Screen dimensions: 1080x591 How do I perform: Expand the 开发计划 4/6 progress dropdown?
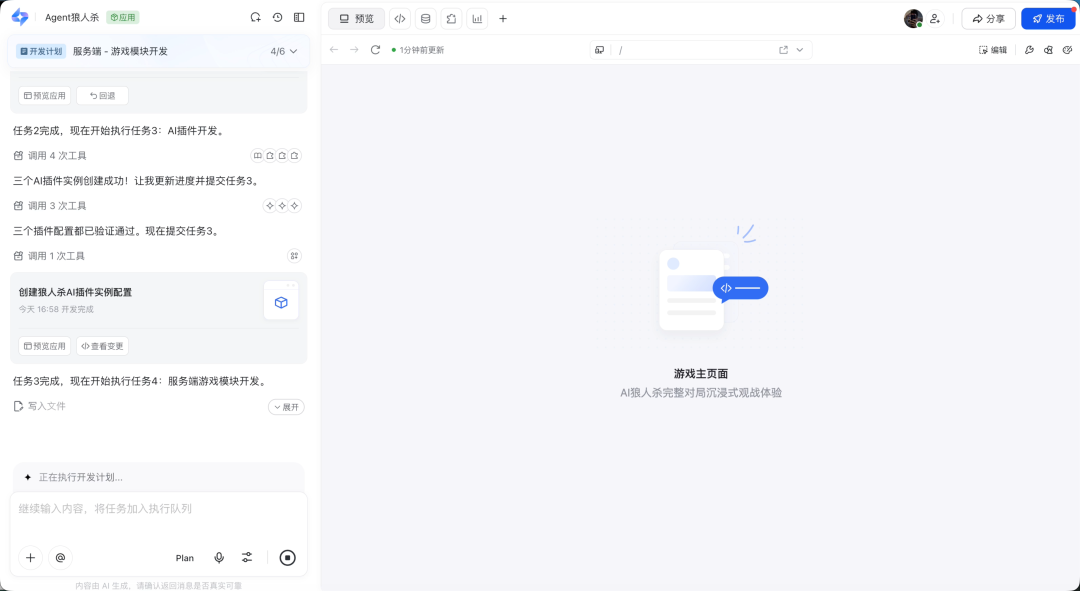coord(293,51)
